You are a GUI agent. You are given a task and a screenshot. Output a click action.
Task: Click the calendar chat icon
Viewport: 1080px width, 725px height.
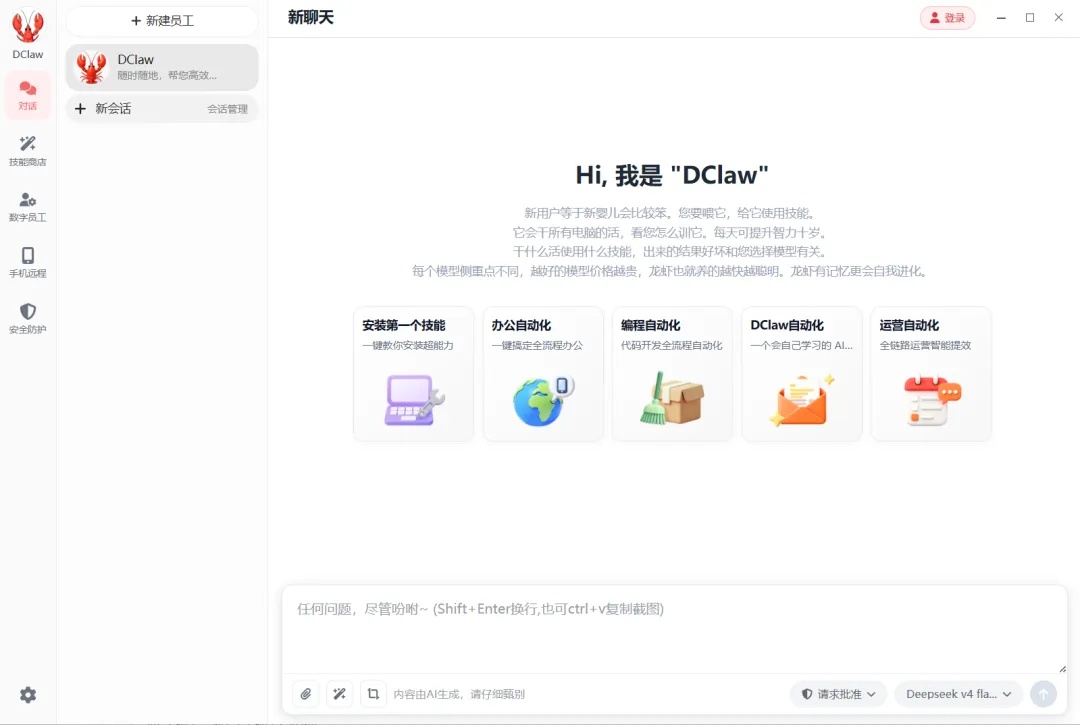pyautogui.click(x=931, y=400)
